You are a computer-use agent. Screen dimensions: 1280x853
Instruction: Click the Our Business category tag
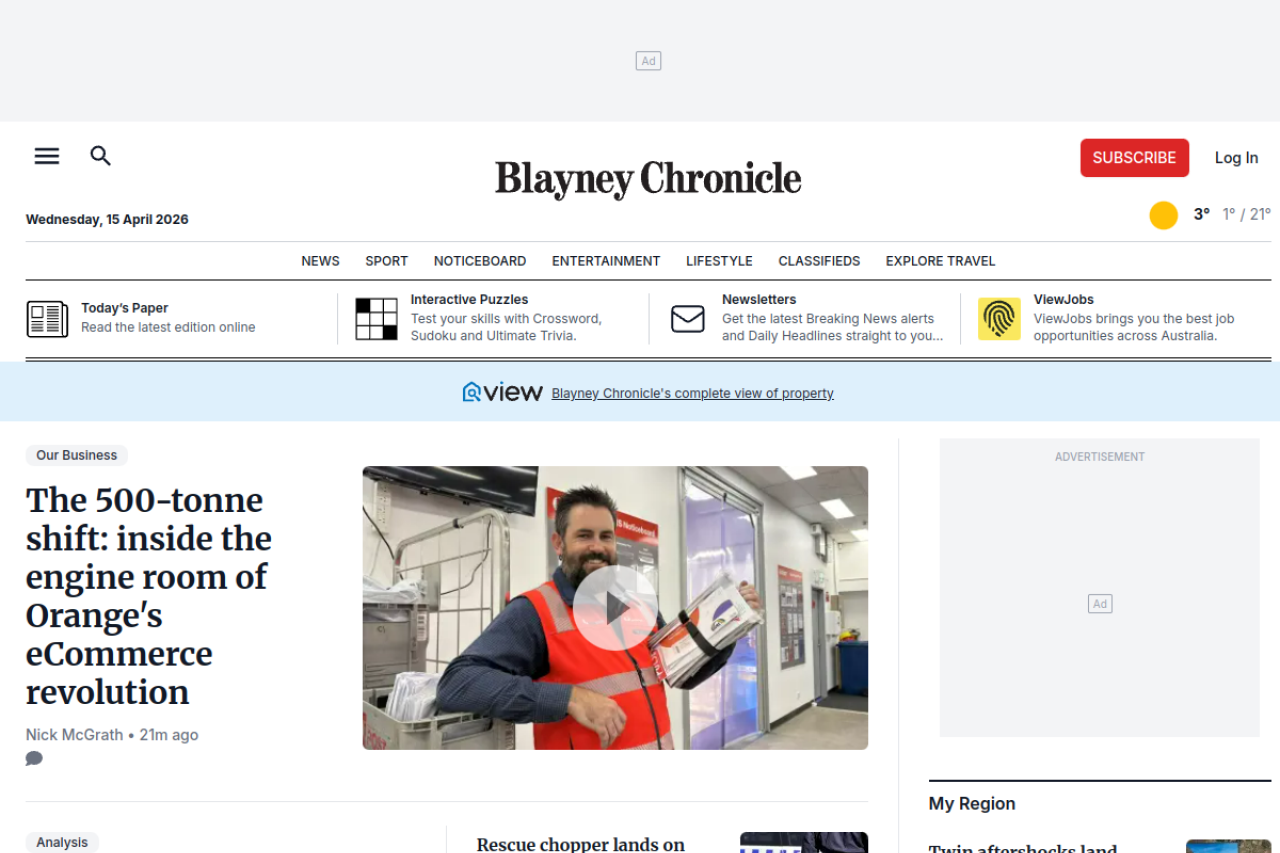(x=77, y=455)
